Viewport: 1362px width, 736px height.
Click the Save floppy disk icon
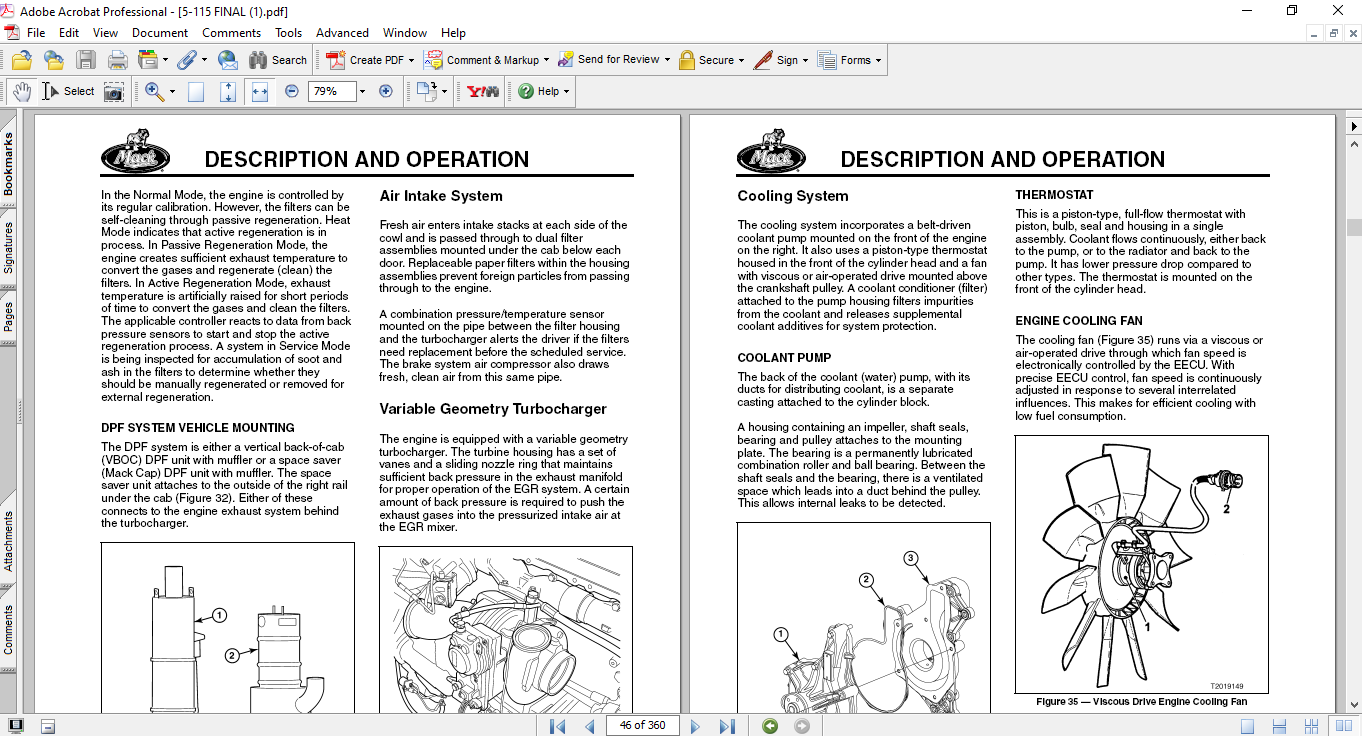[86, 60]
